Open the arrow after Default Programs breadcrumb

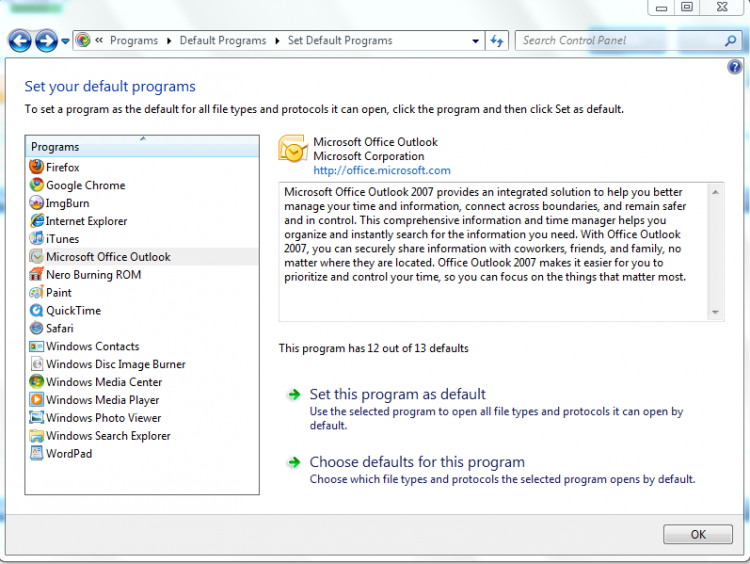277,41
